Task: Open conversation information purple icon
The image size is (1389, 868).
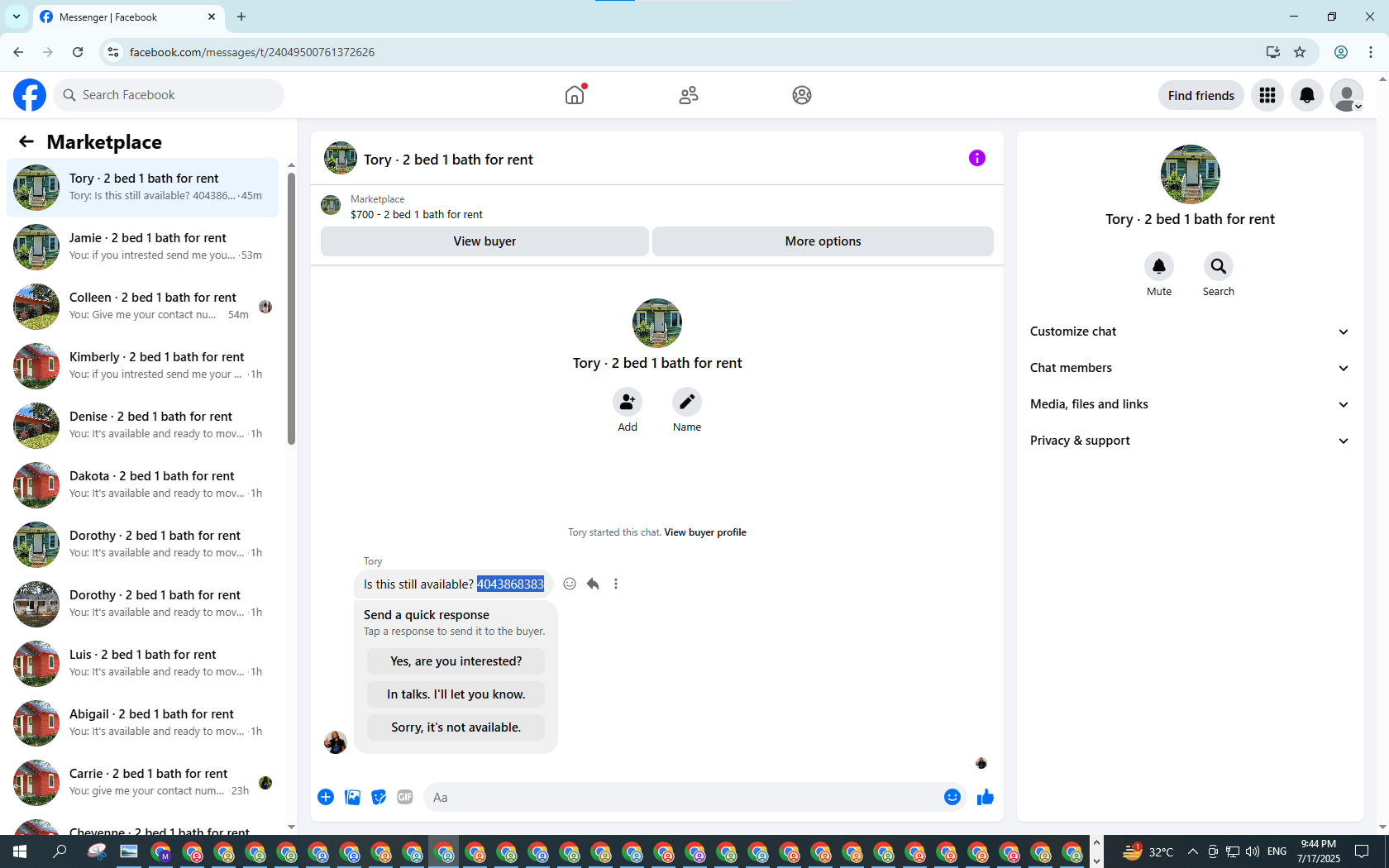Action: [977, 158]
